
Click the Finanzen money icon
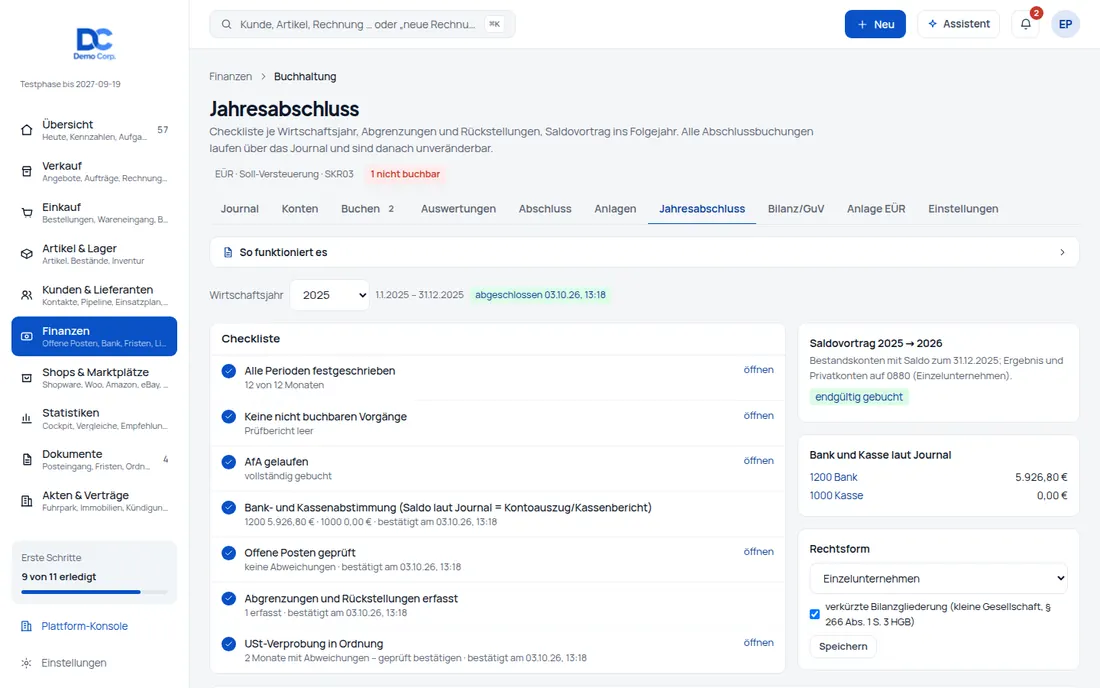pyautogui.click(x=27, y=337)
